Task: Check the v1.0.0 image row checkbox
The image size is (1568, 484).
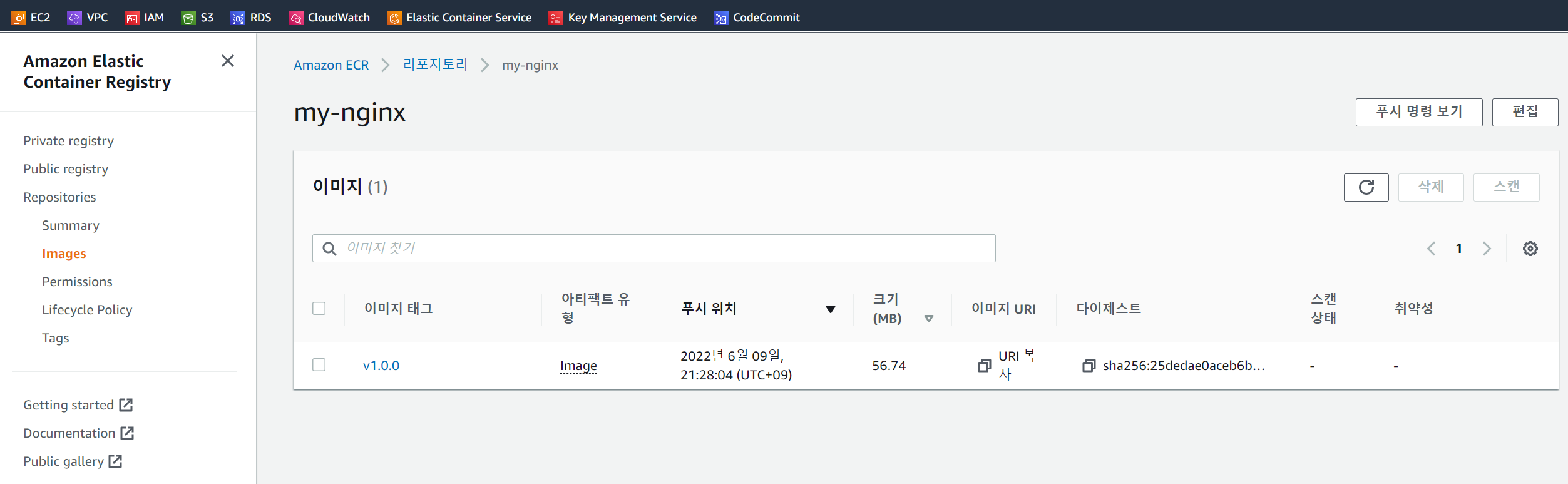Action: (319, 365)
